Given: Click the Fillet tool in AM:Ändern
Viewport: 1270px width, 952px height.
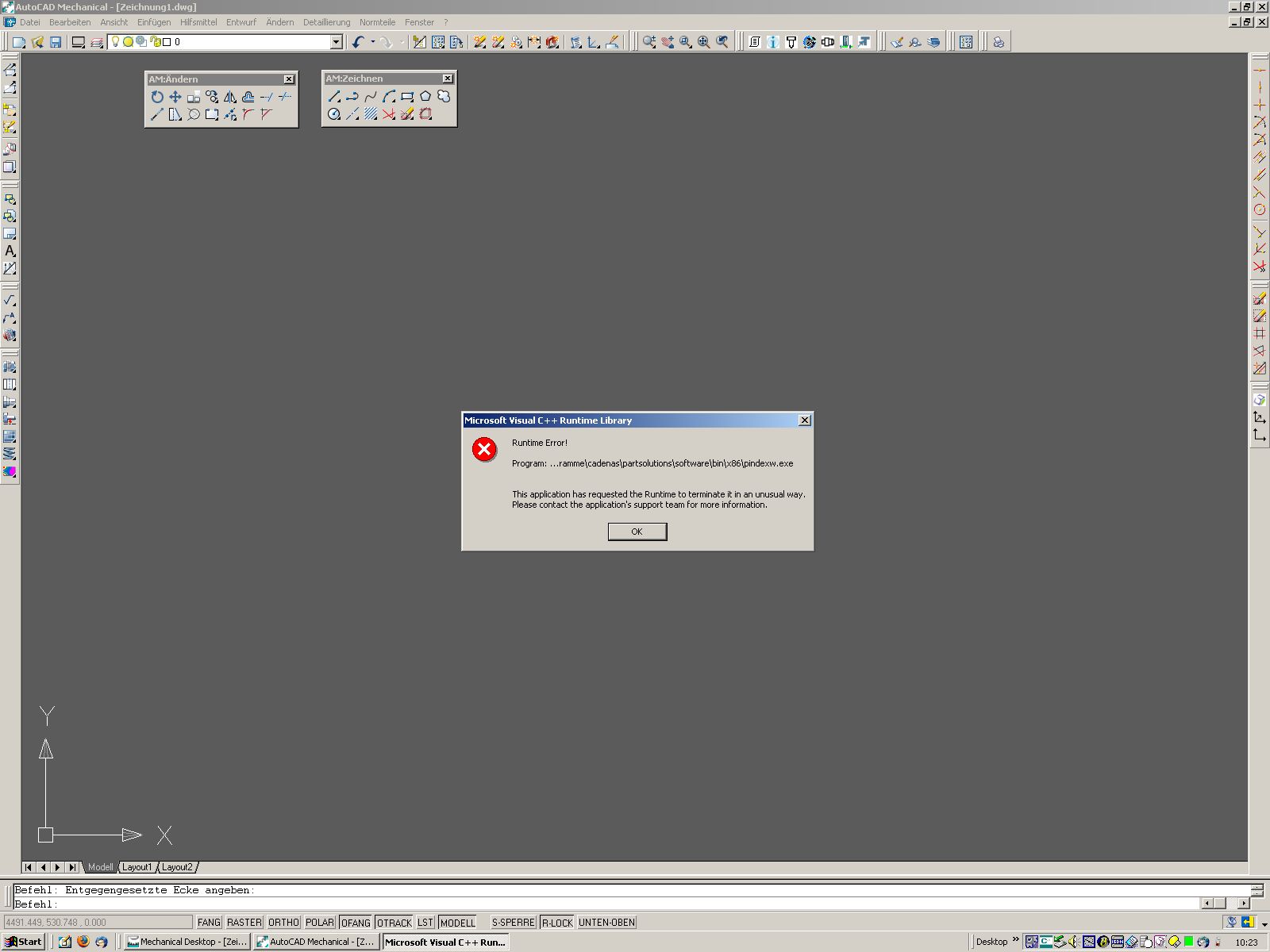Looking at the screenshot, I should pyautogui.click(x=248, y=114).
